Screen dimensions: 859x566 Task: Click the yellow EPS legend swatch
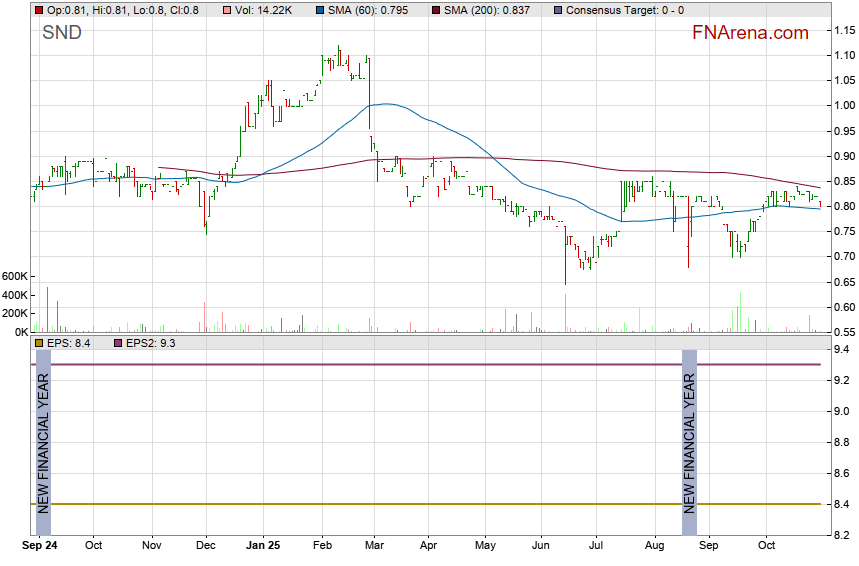point(39,343)
